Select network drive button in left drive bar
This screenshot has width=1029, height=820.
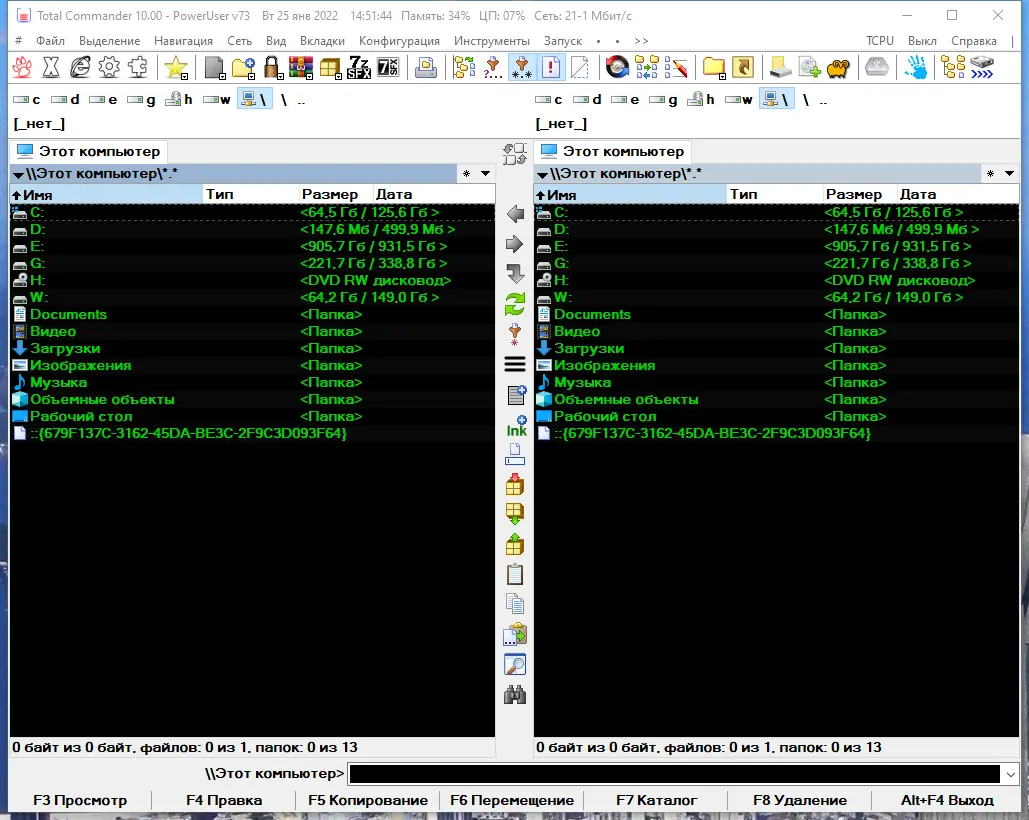(x=255, y=100)
